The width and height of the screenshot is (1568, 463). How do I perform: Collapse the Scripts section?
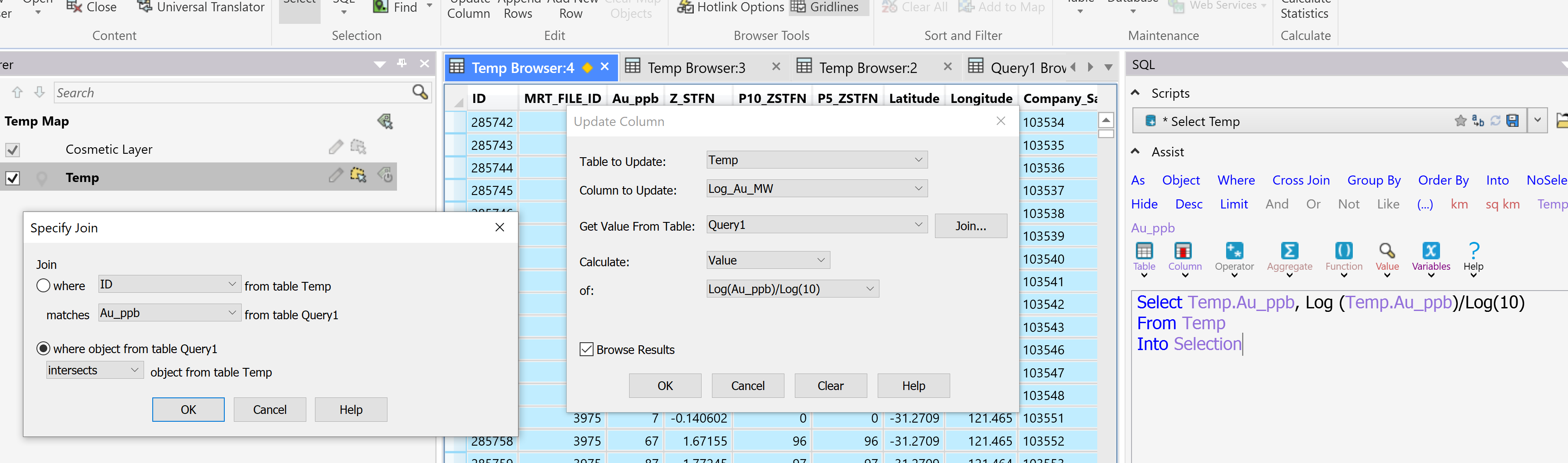[1135, 93]
